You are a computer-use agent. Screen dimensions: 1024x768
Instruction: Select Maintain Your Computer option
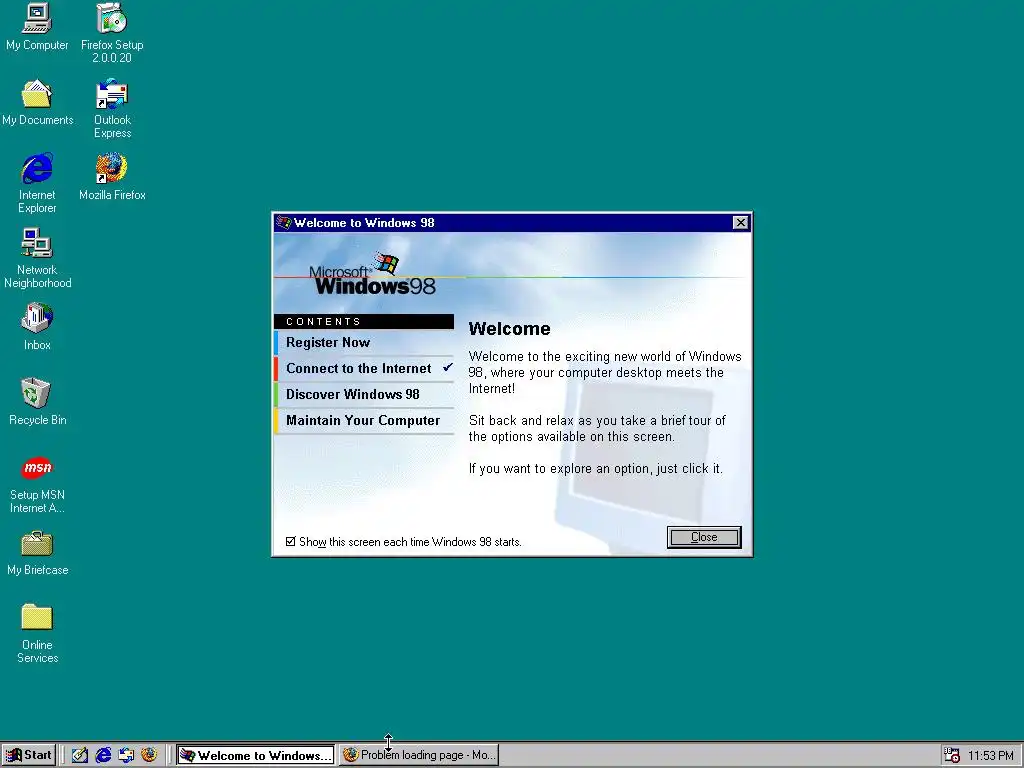364,421
